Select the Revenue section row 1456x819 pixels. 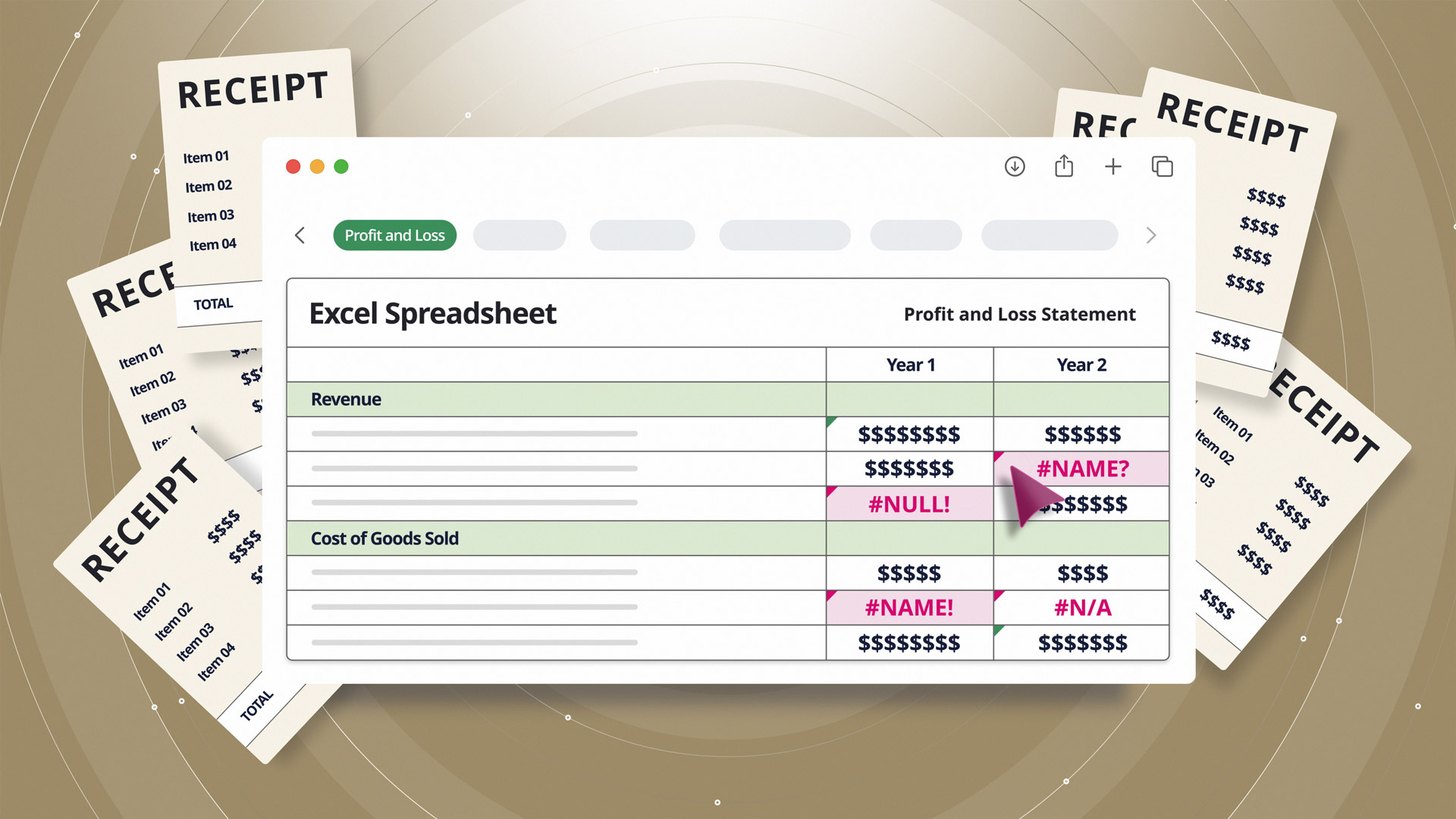pos(347,400)
